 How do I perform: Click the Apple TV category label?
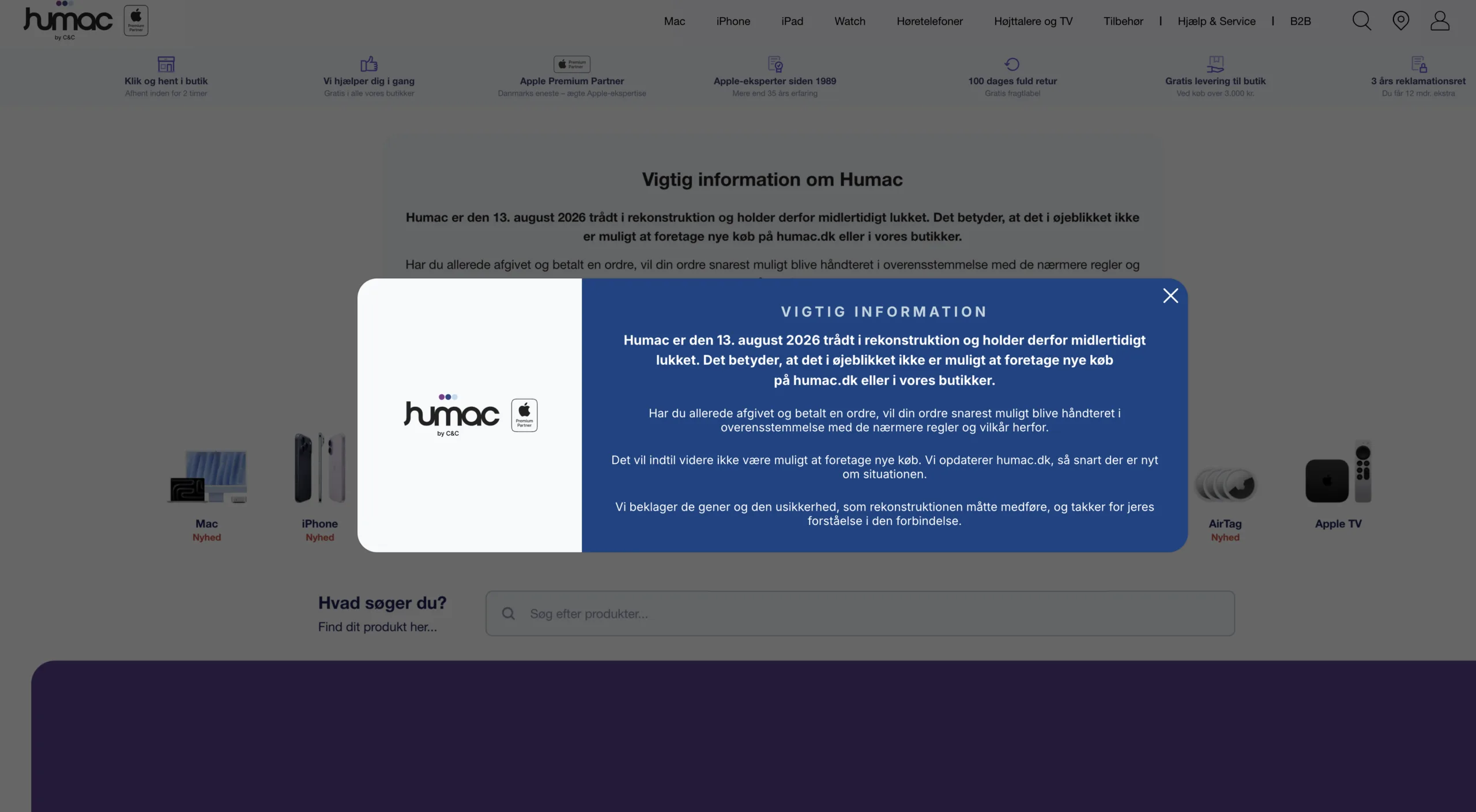[x=1338, y=524]
